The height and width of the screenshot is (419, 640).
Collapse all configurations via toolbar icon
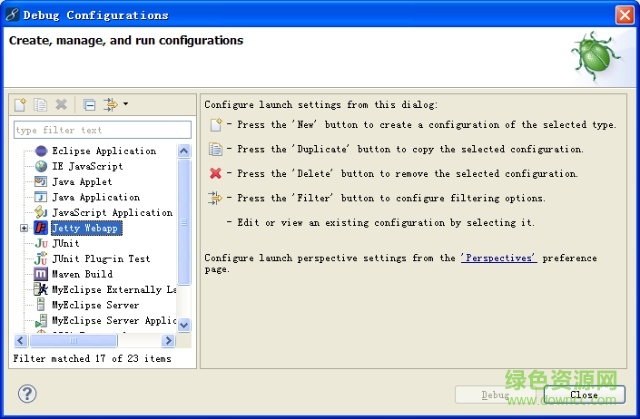(x=89, y=104)
